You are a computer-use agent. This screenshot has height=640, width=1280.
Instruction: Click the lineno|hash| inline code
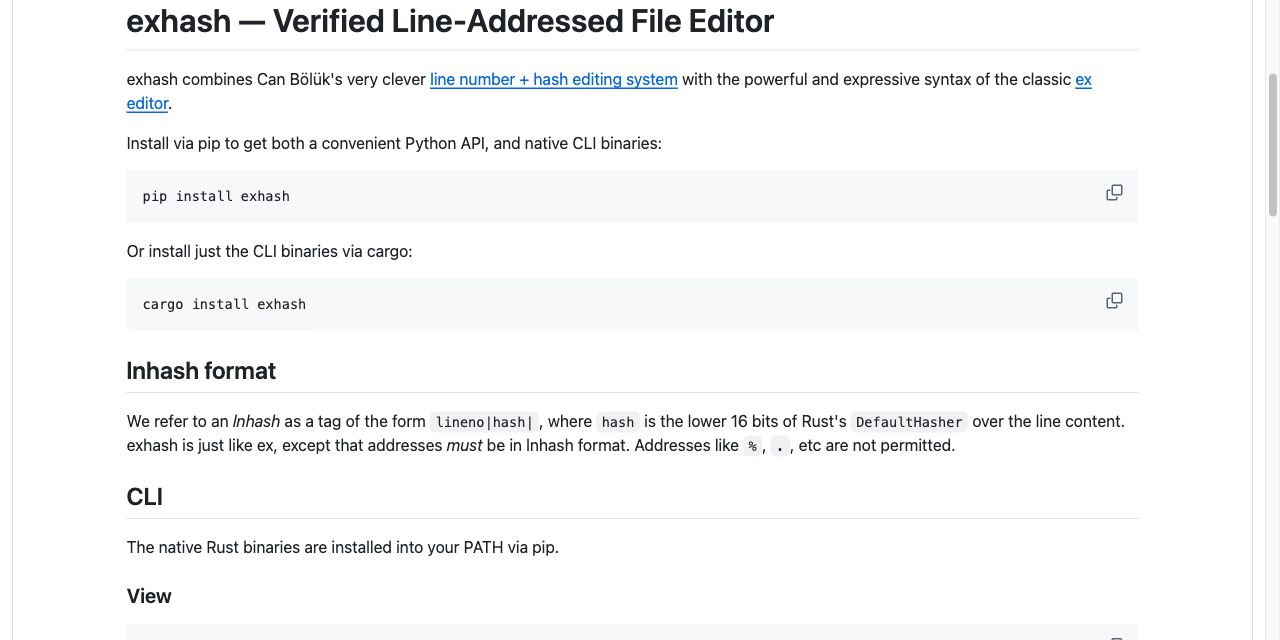tap(484, 422)
